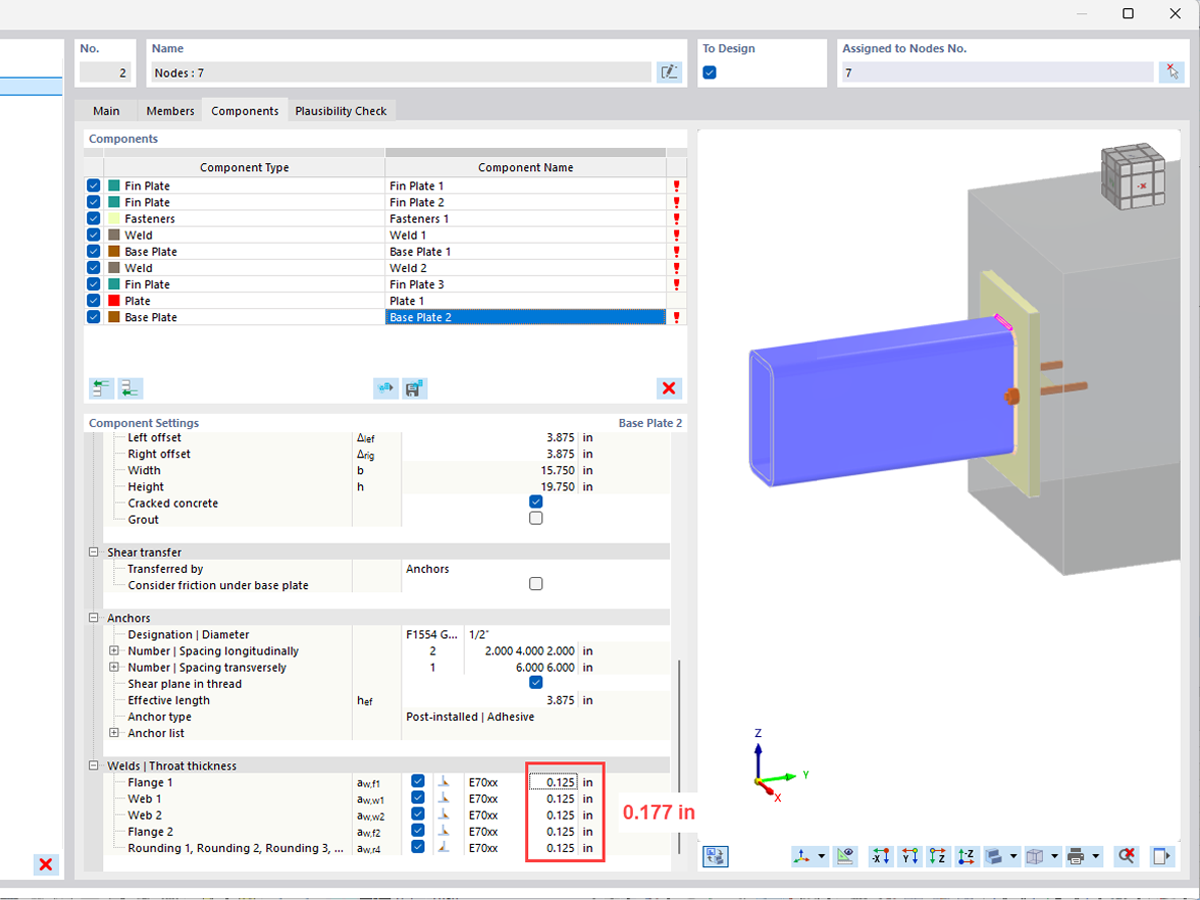Click the save component settings disk icon
This screenshot has width=1200, height=900.
(x=414, y=388)
